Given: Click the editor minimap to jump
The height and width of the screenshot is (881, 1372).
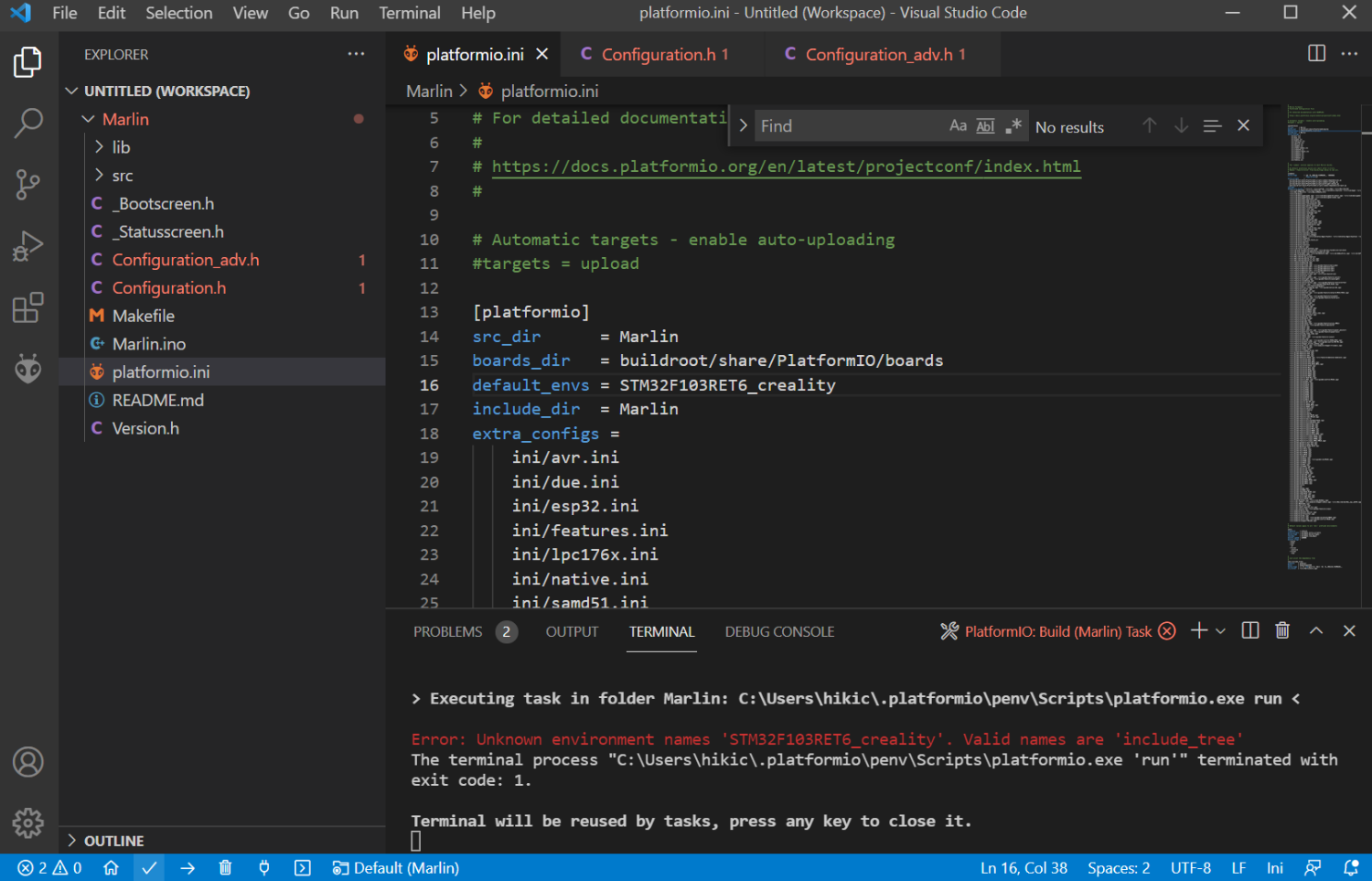Looking at the screenshot, I should coord(1317,320).
